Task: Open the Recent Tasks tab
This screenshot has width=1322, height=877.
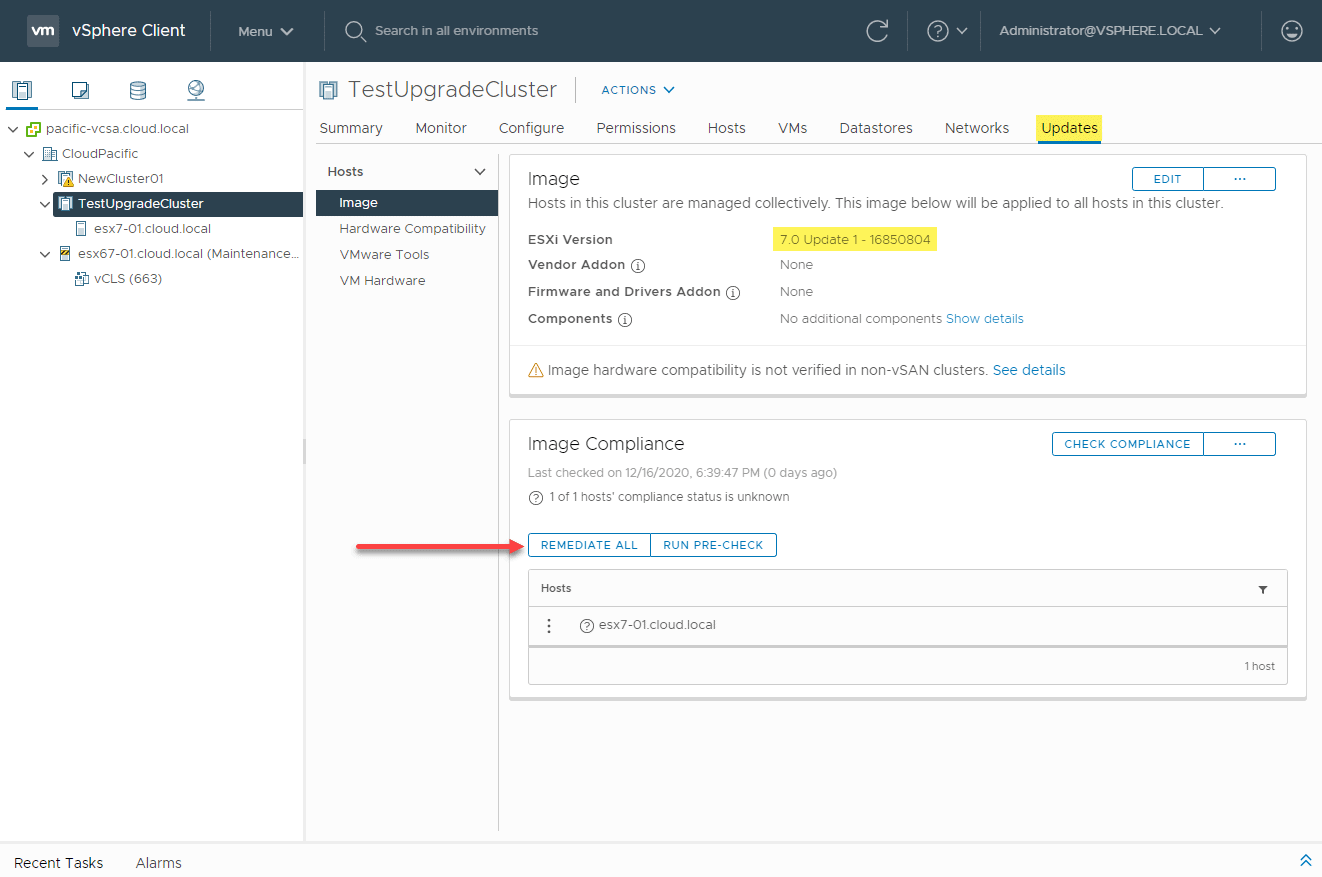Action: pyautogui.click(x=59, y=863)
